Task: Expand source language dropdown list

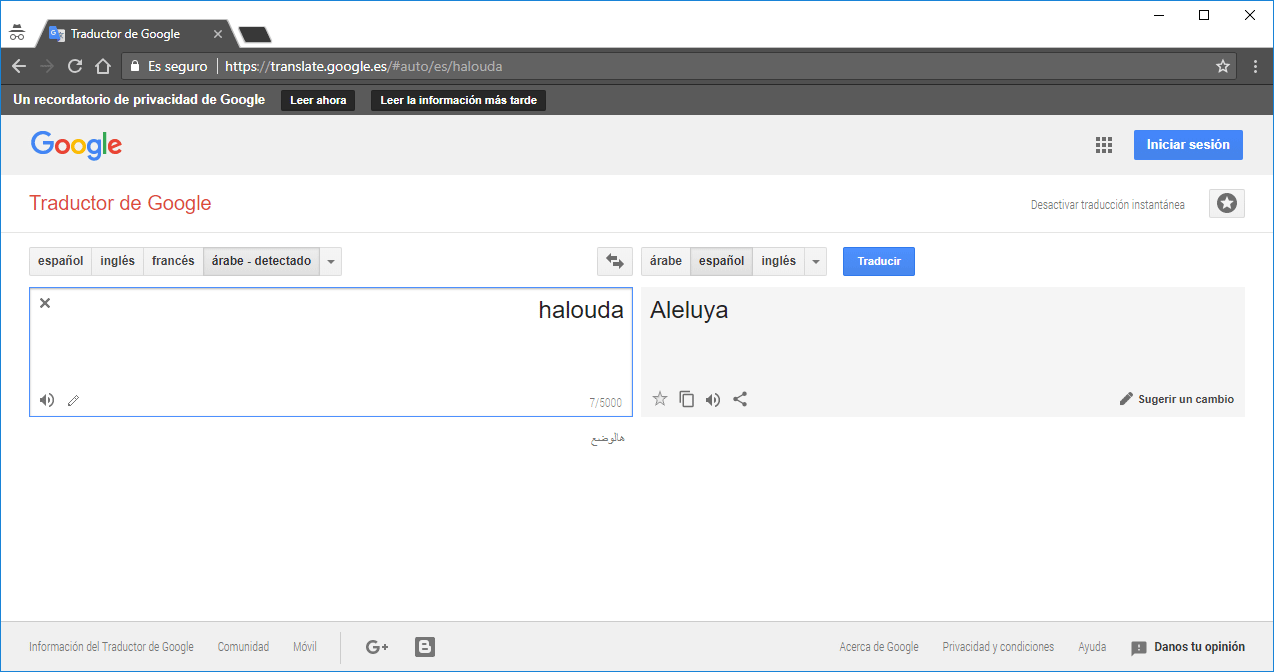Action: tap(331, 262)
